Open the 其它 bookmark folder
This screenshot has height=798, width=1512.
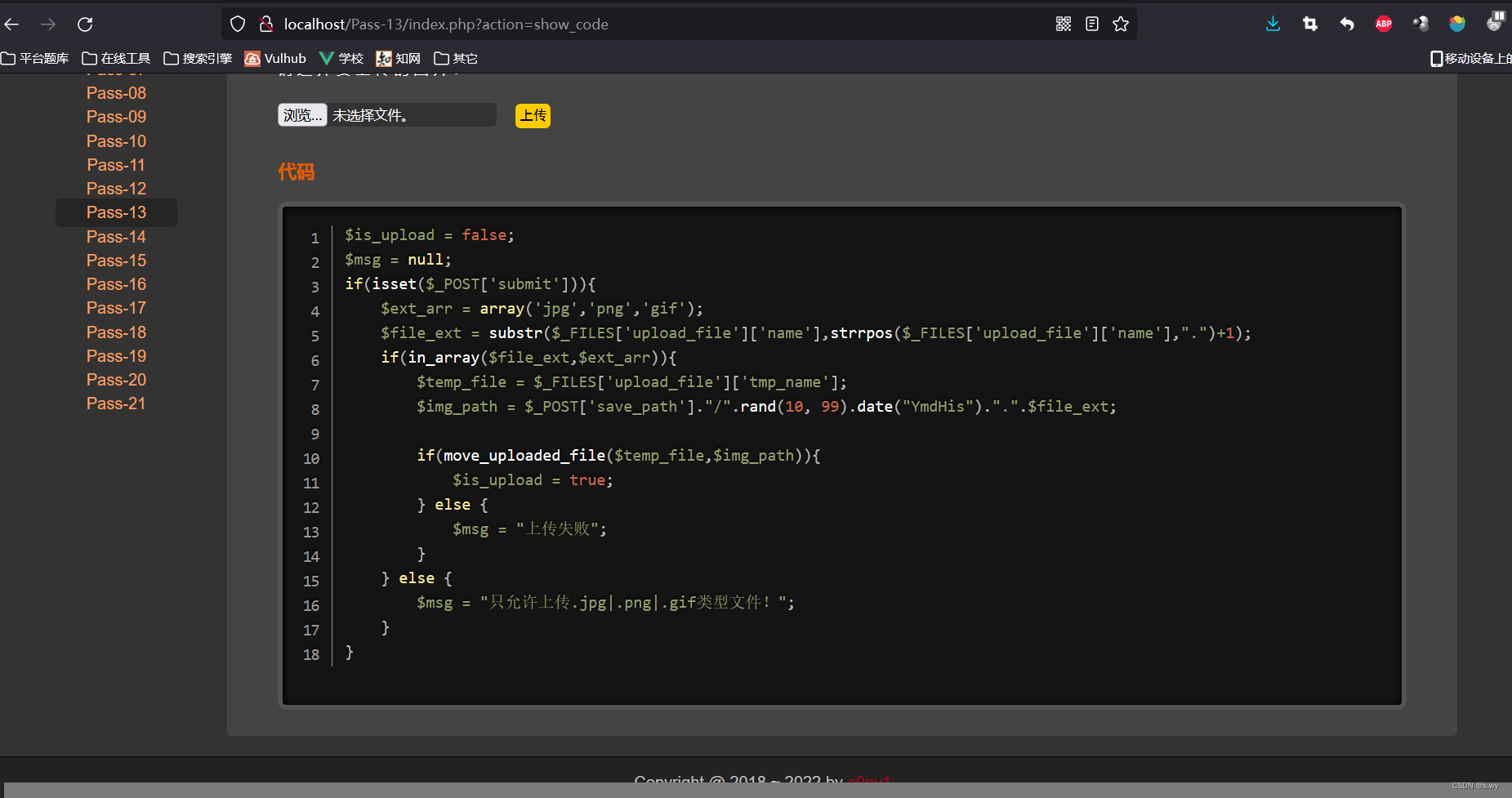tap(456, 59)
